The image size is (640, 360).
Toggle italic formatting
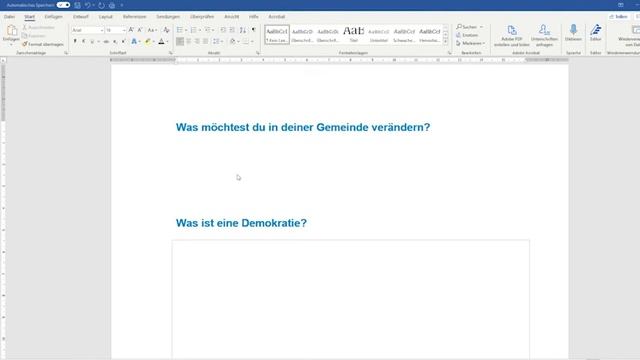click(84, 41)
